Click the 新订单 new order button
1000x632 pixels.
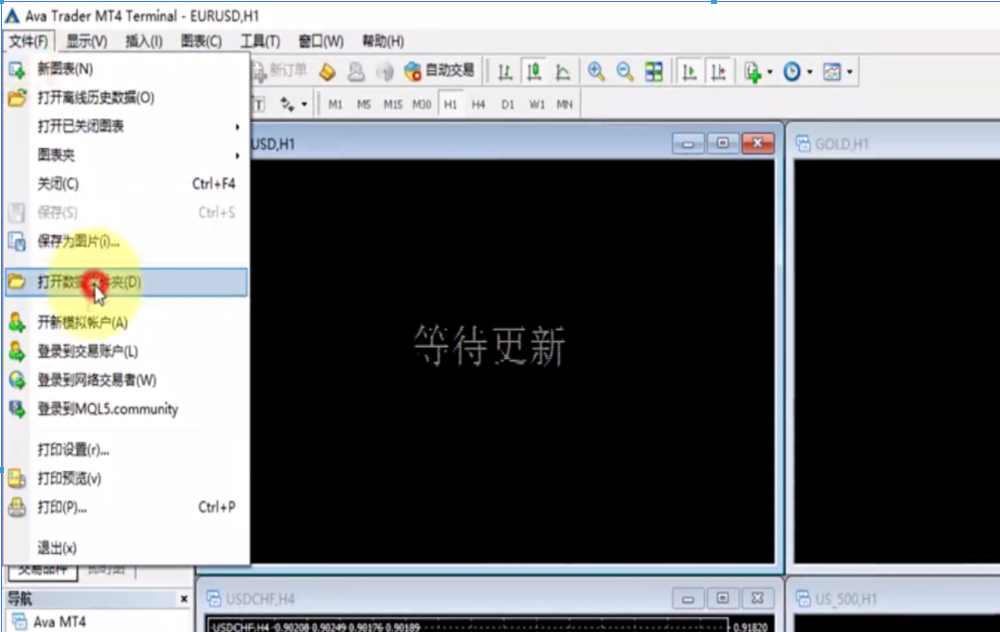click(x=279, y=71)
